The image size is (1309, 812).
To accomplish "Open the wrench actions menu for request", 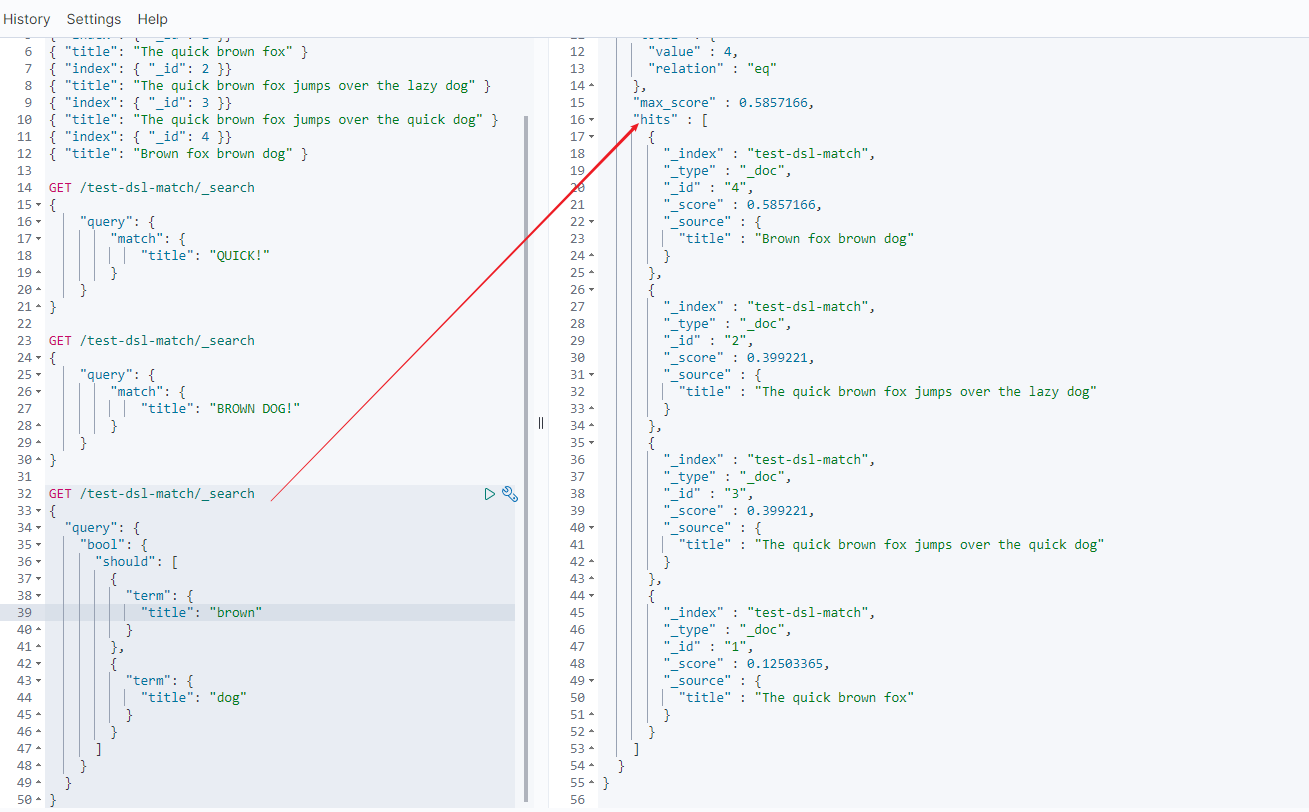I will pos(509,494).
